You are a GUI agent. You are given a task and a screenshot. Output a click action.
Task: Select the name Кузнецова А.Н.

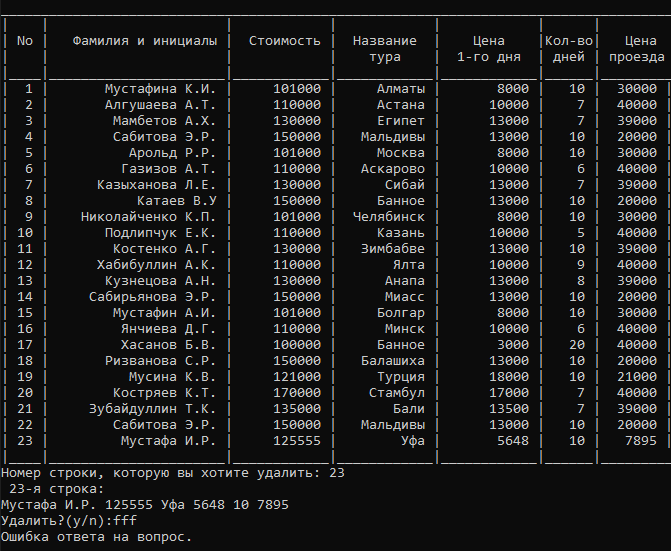tap(160, 281)
